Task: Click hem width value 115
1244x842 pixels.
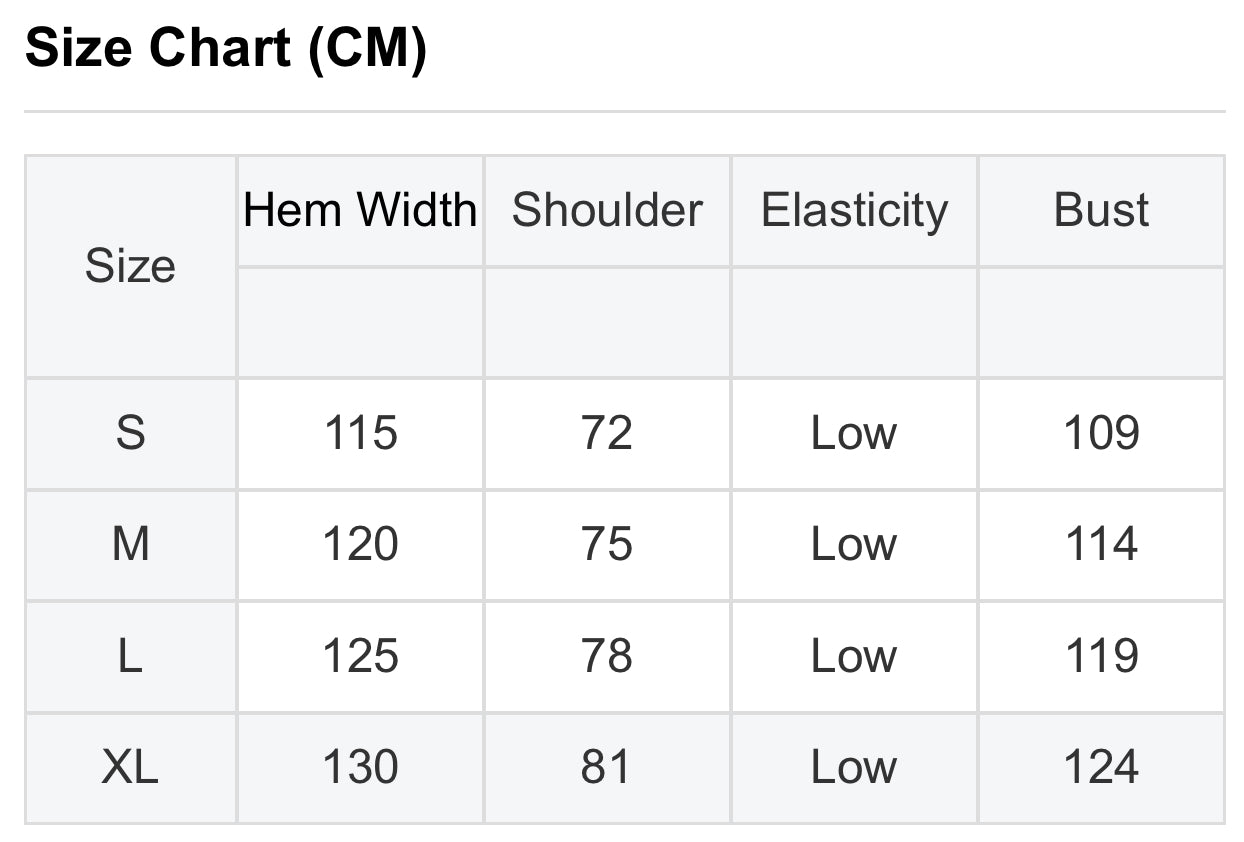Action: [x=360, y=434]
